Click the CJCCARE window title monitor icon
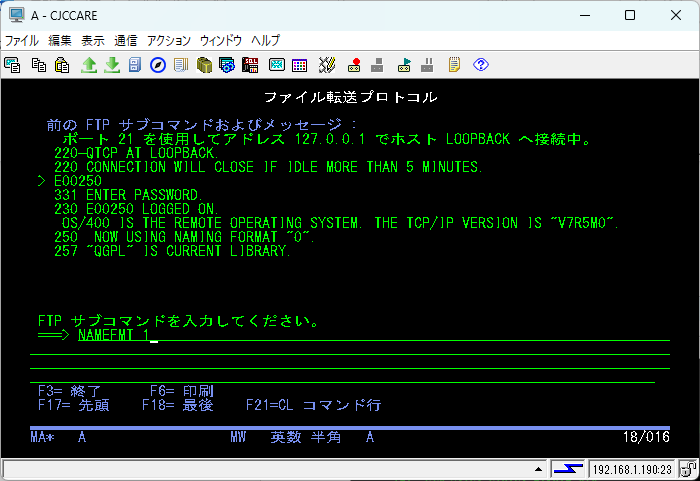This screenshot has width=700, height=481. (x=17, y=15)
